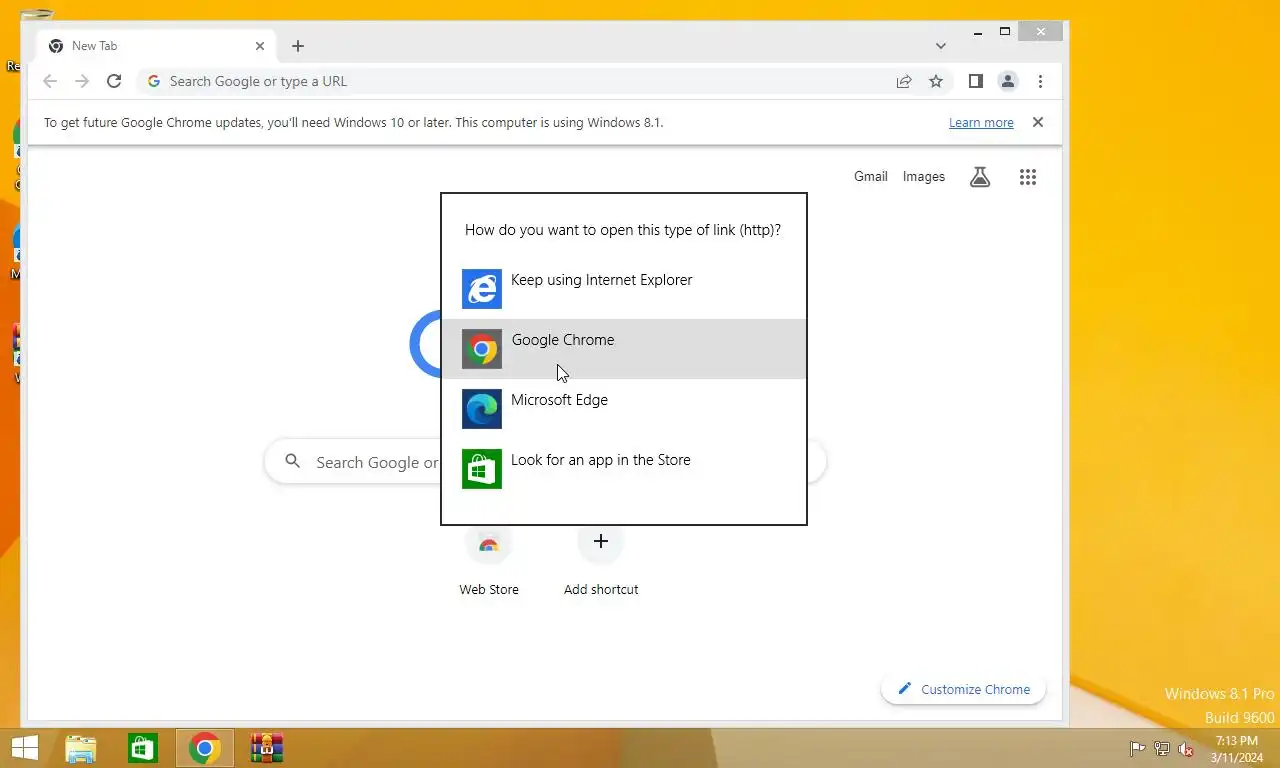Image resolution: width=1280 pixels, height=768 pixels.
Task: Open Gmail link
Action: coord(871,176)
